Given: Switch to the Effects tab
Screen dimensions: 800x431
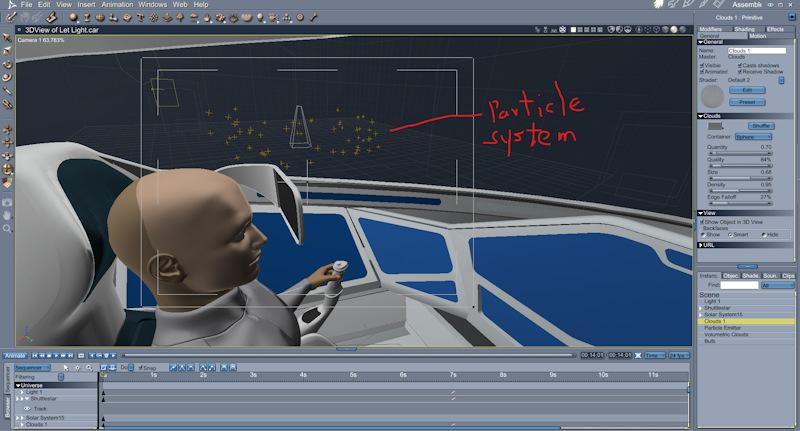Looking at the screenshot, I should point(775,29).
